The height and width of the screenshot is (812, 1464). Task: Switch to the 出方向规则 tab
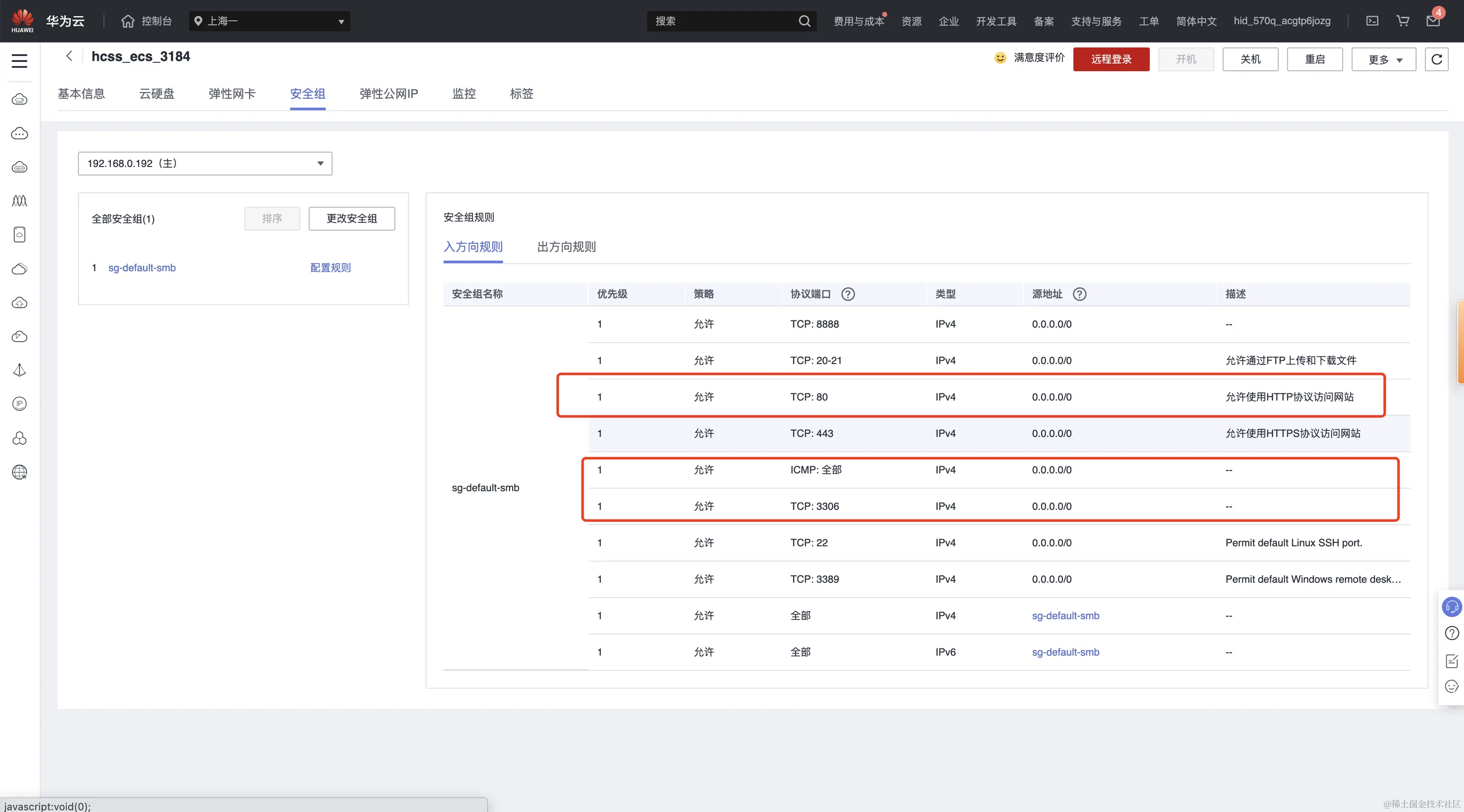(x=566, y=247)
